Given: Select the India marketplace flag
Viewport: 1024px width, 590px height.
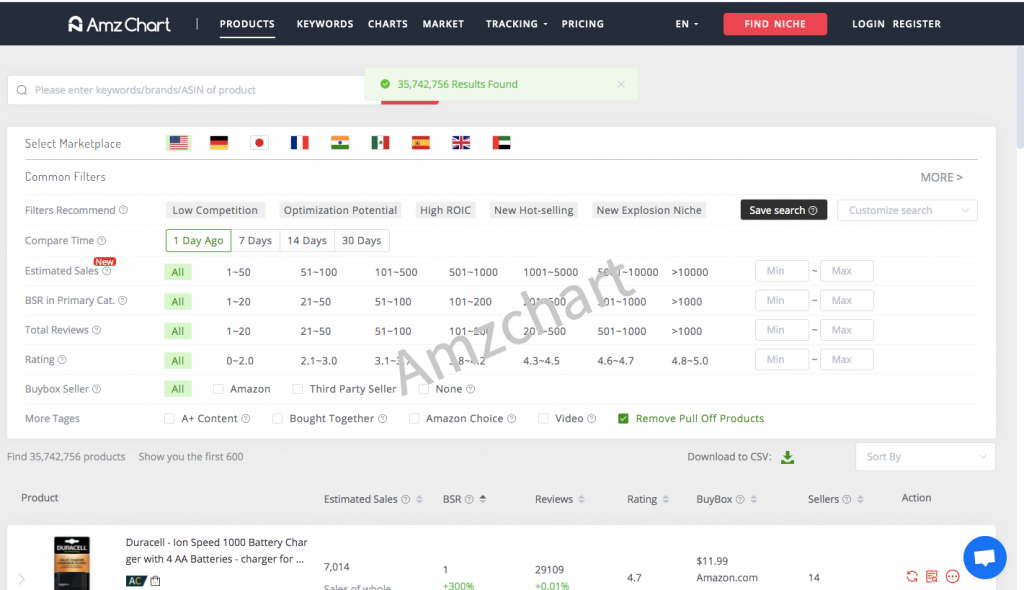Looking at the screenshot, I should [x=340, y=142].
